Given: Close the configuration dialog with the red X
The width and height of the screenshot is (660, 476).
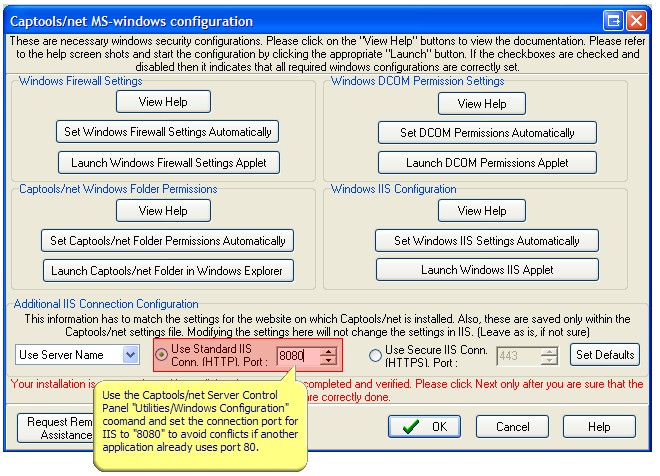Looking at the screenshot, I should [636, 20].
